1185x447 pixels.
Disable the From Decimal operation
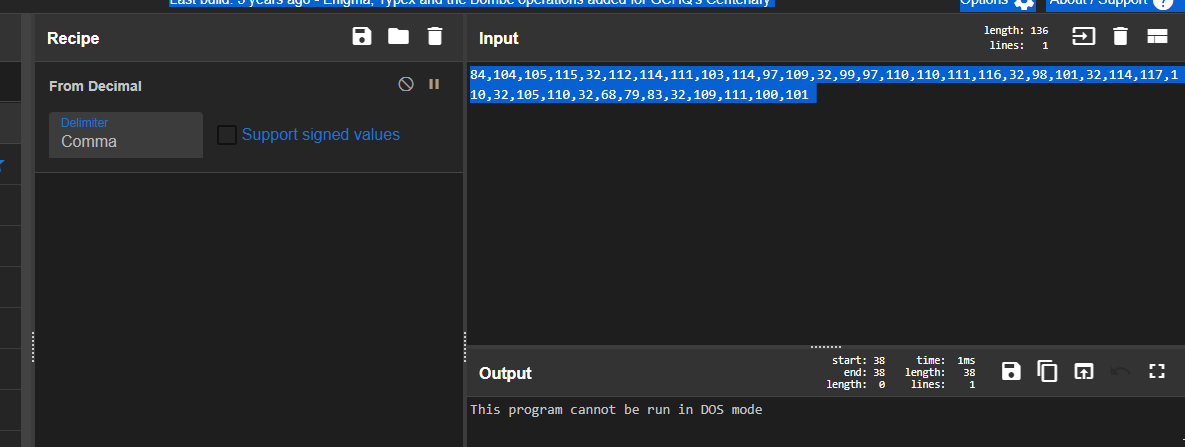pos(406,85)
